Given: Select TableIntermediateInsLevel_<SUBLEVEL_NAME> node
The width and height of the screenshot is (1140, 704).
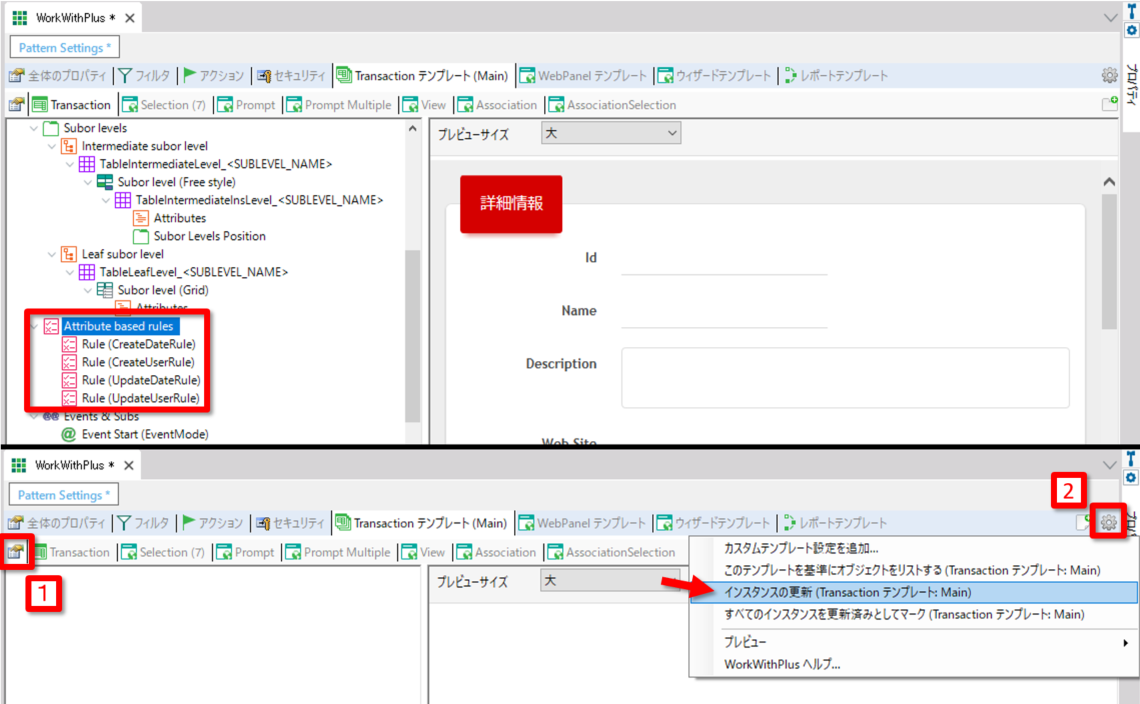Looking at the screenshot, I should click(x=260, y=200).
